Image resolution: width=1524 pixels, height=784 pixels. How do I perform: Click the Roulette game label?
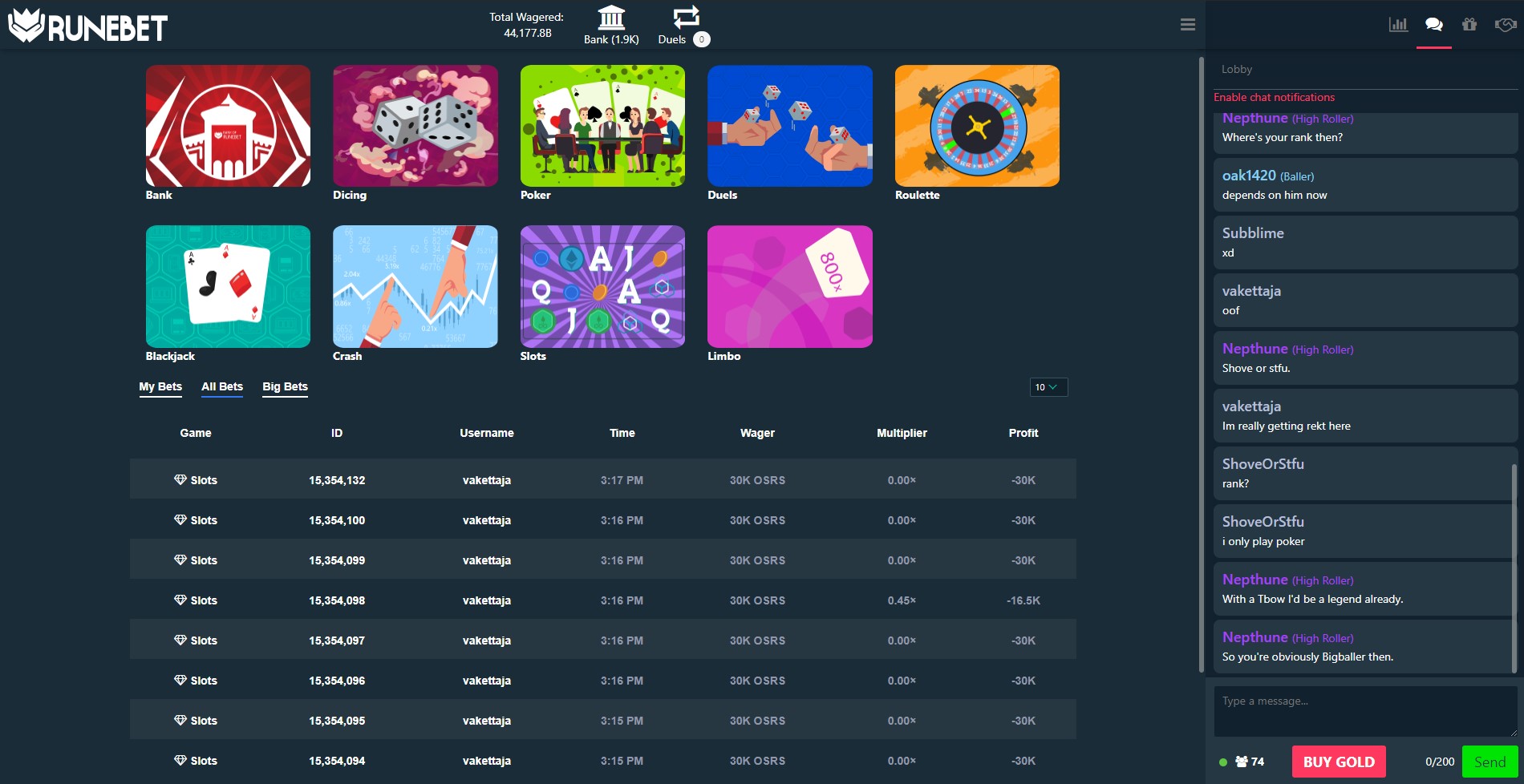[917, 195]
